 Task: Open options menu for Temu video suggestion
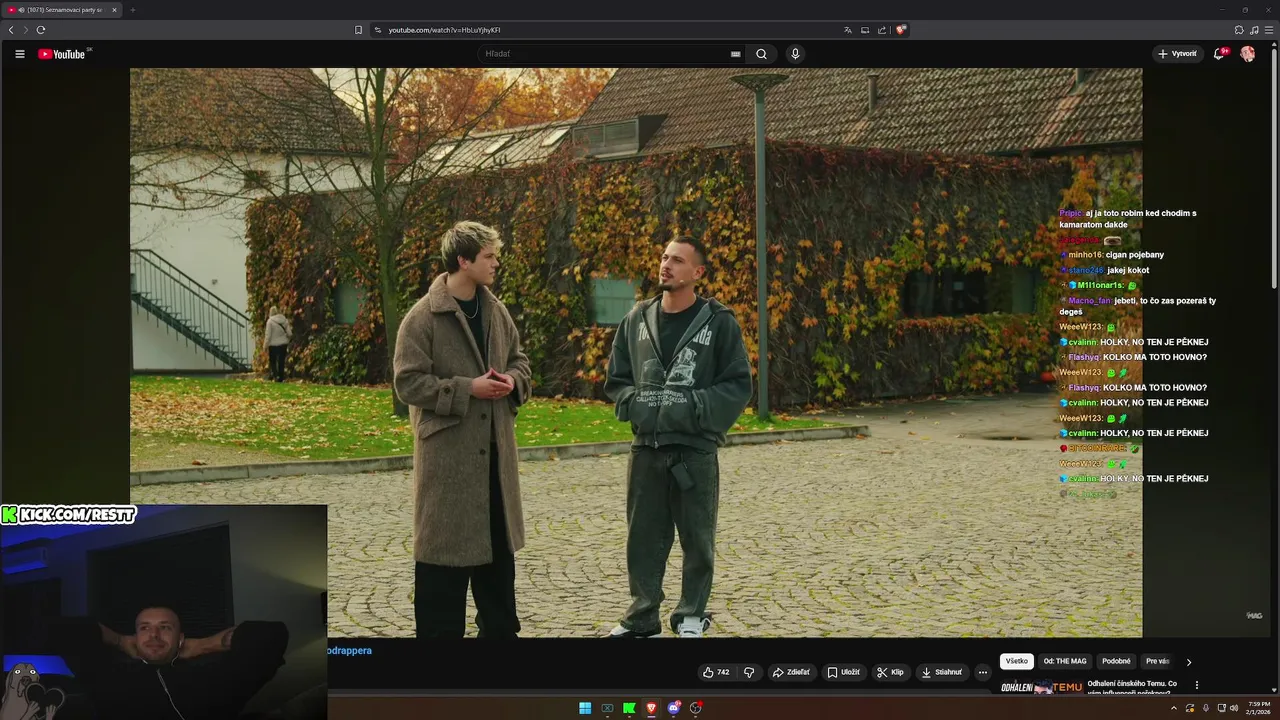coord(1197,685)
